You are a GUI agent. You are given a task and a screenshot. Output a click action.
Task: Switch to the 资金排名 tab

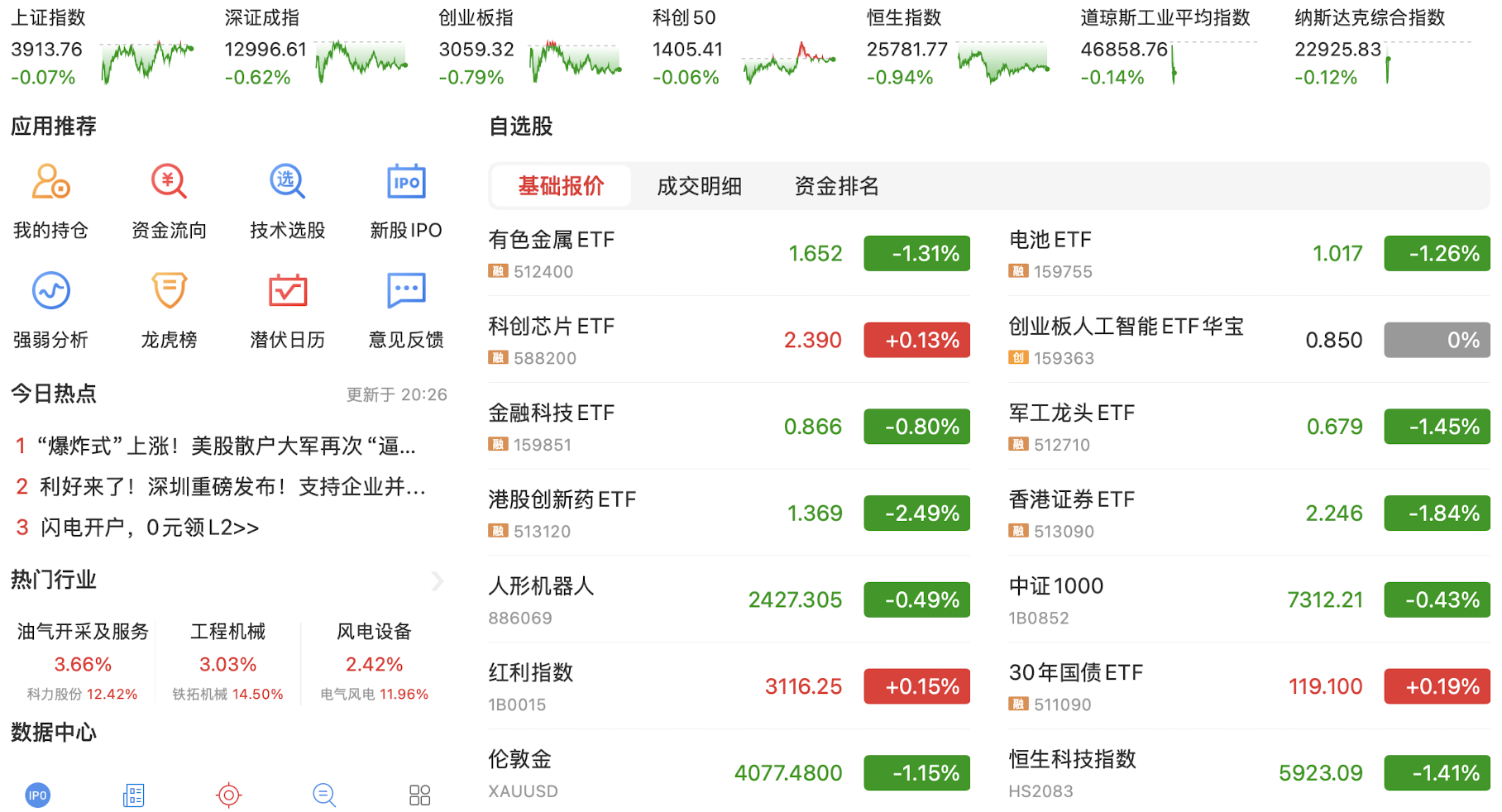pyautogui.click(x=836, y=186)
